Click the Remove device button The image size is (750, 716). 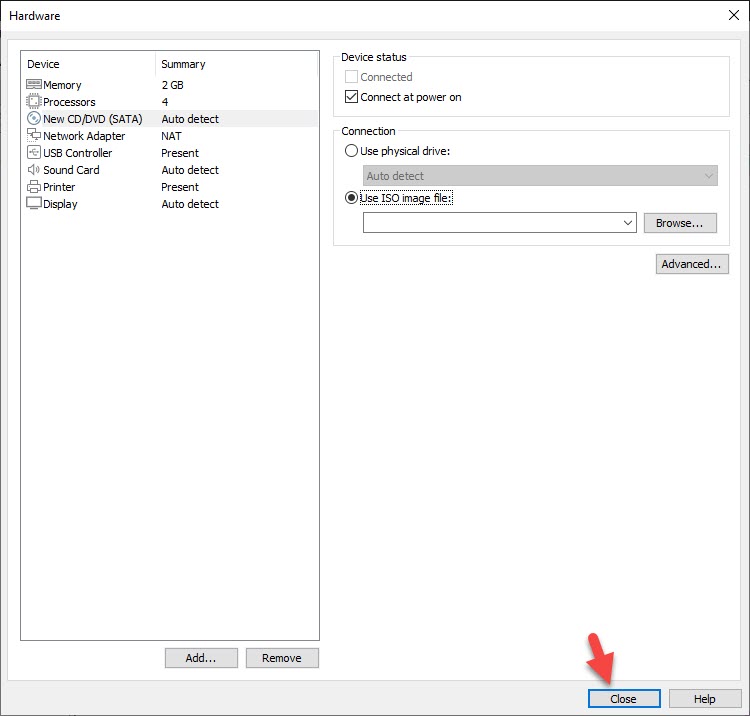point(282,658)
